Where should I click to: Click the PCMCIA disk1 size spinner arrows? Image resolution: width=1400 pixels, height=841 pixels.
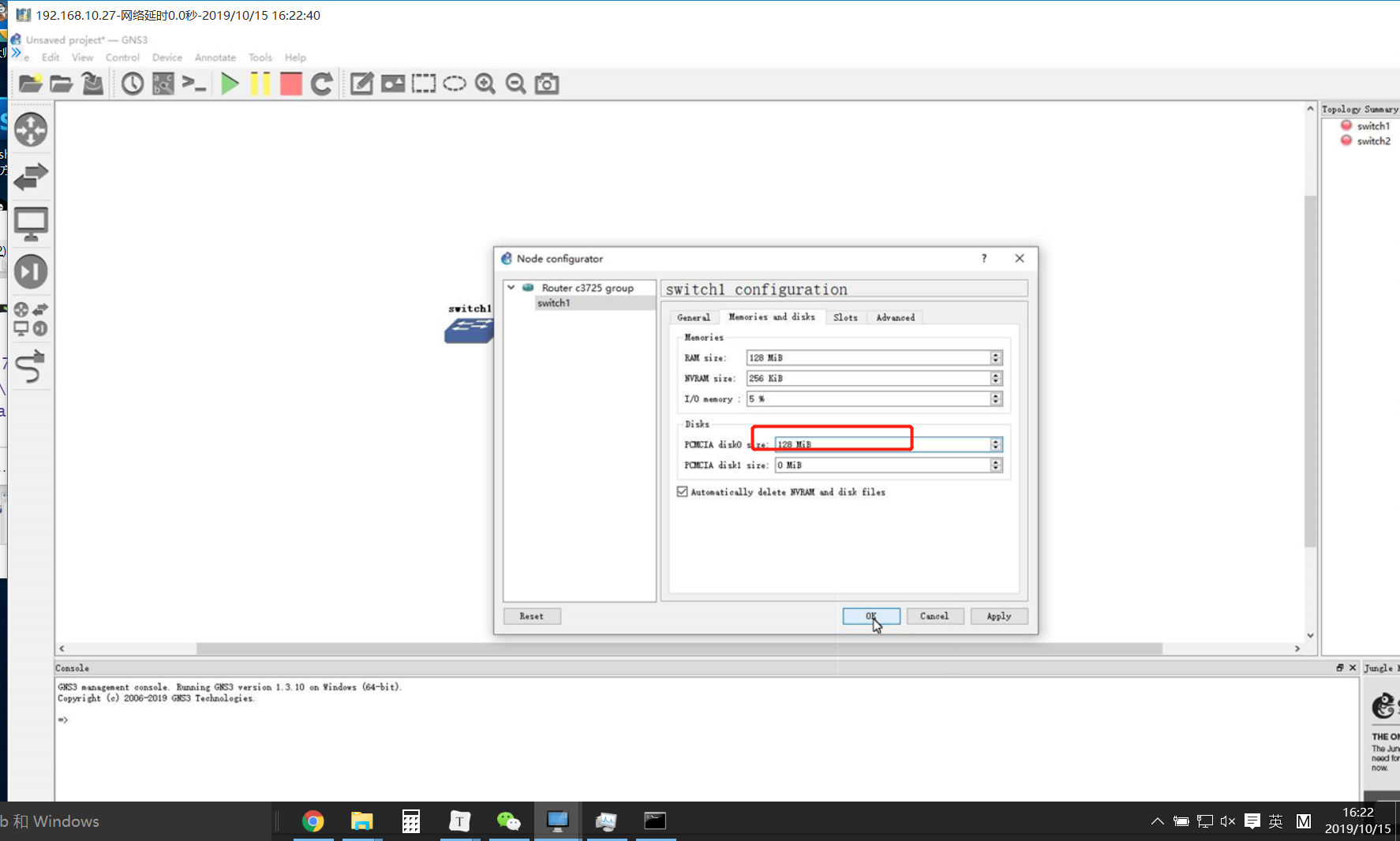pyautogui.click(x=996, y=465)
